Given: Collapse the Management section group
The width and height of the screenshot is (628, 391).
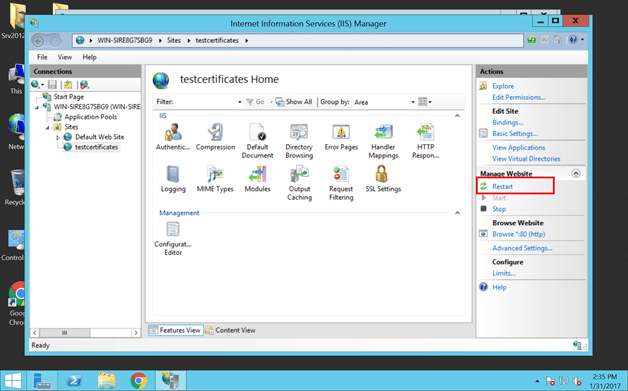Looking at the screenshot, I should tap(457, 213).
